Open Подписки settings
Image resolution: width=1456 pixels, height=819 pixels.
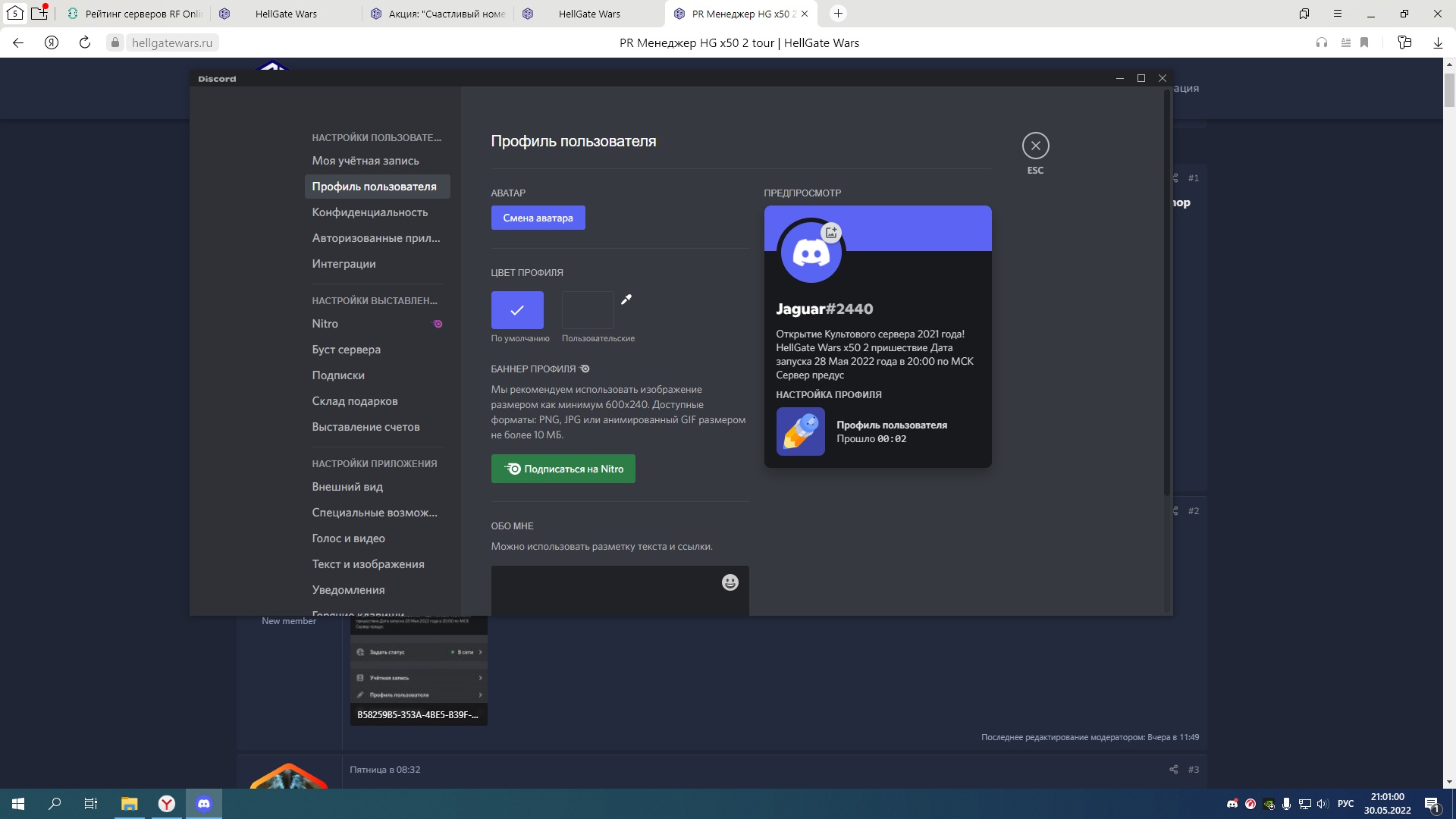(377, 375)
